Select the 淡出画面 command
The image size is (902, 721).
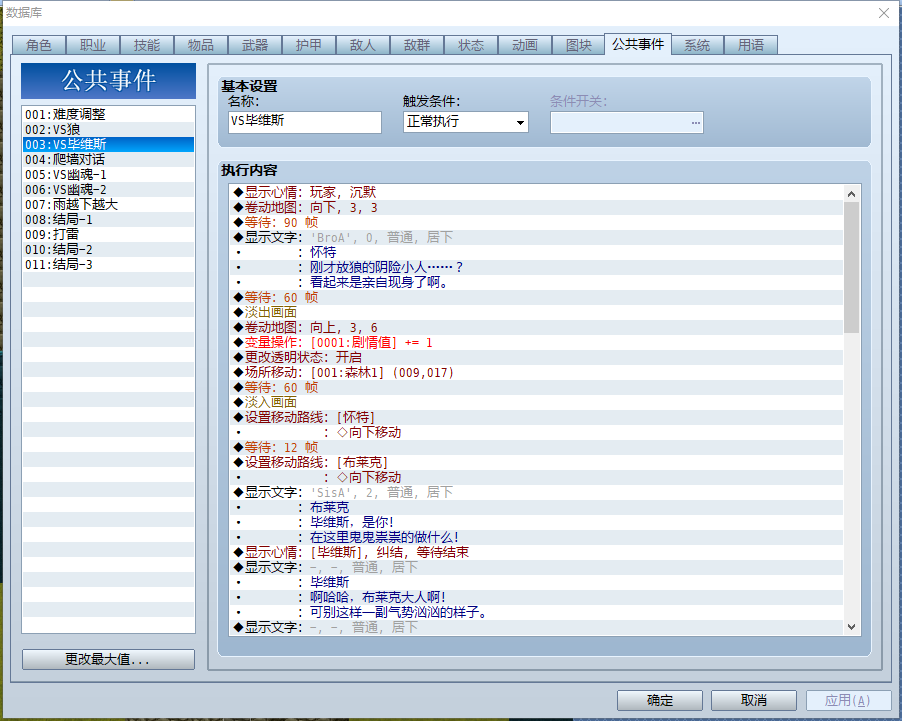[x=536, y=312]
